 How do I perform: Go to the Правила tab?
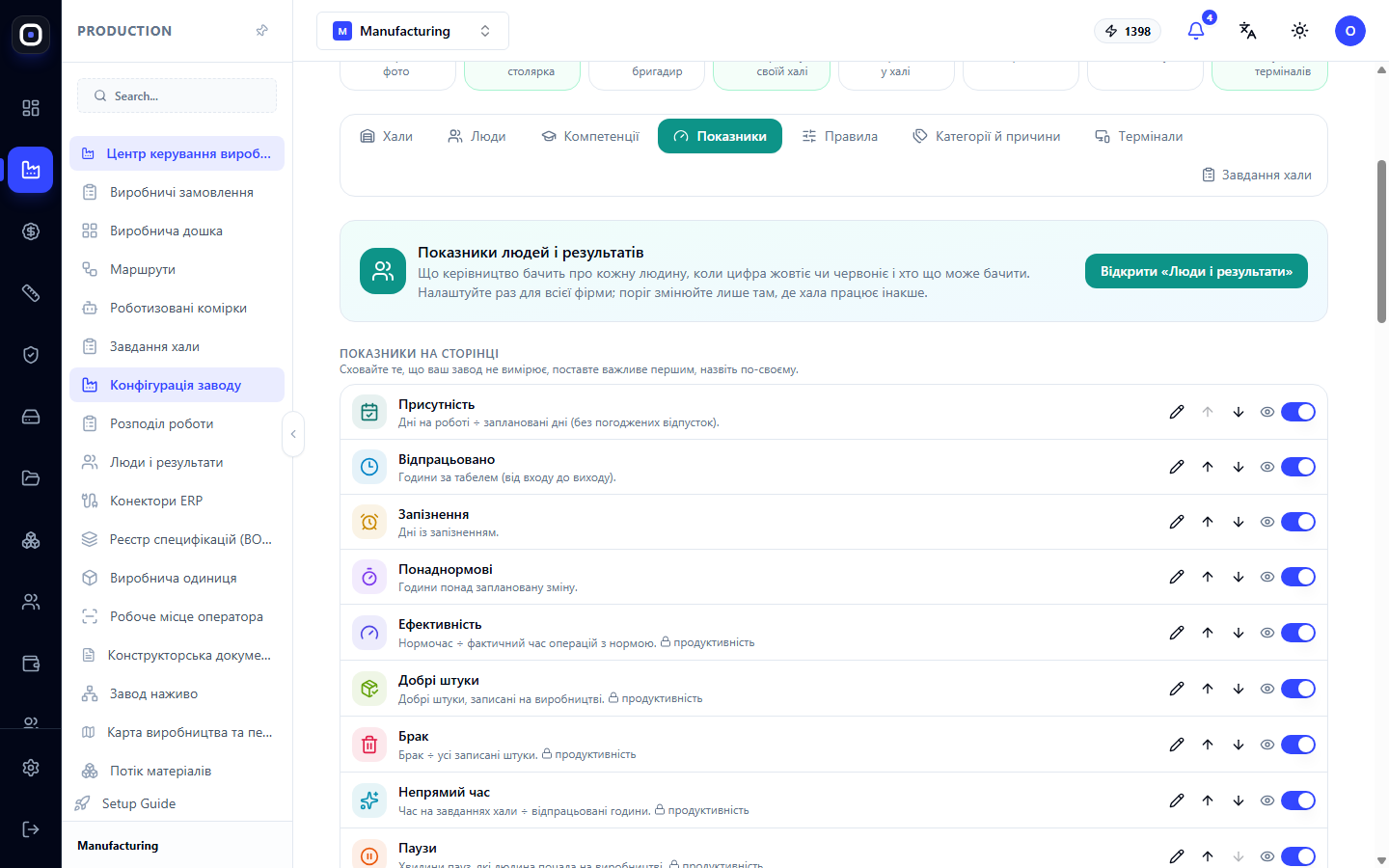click(x=839, y=136)
